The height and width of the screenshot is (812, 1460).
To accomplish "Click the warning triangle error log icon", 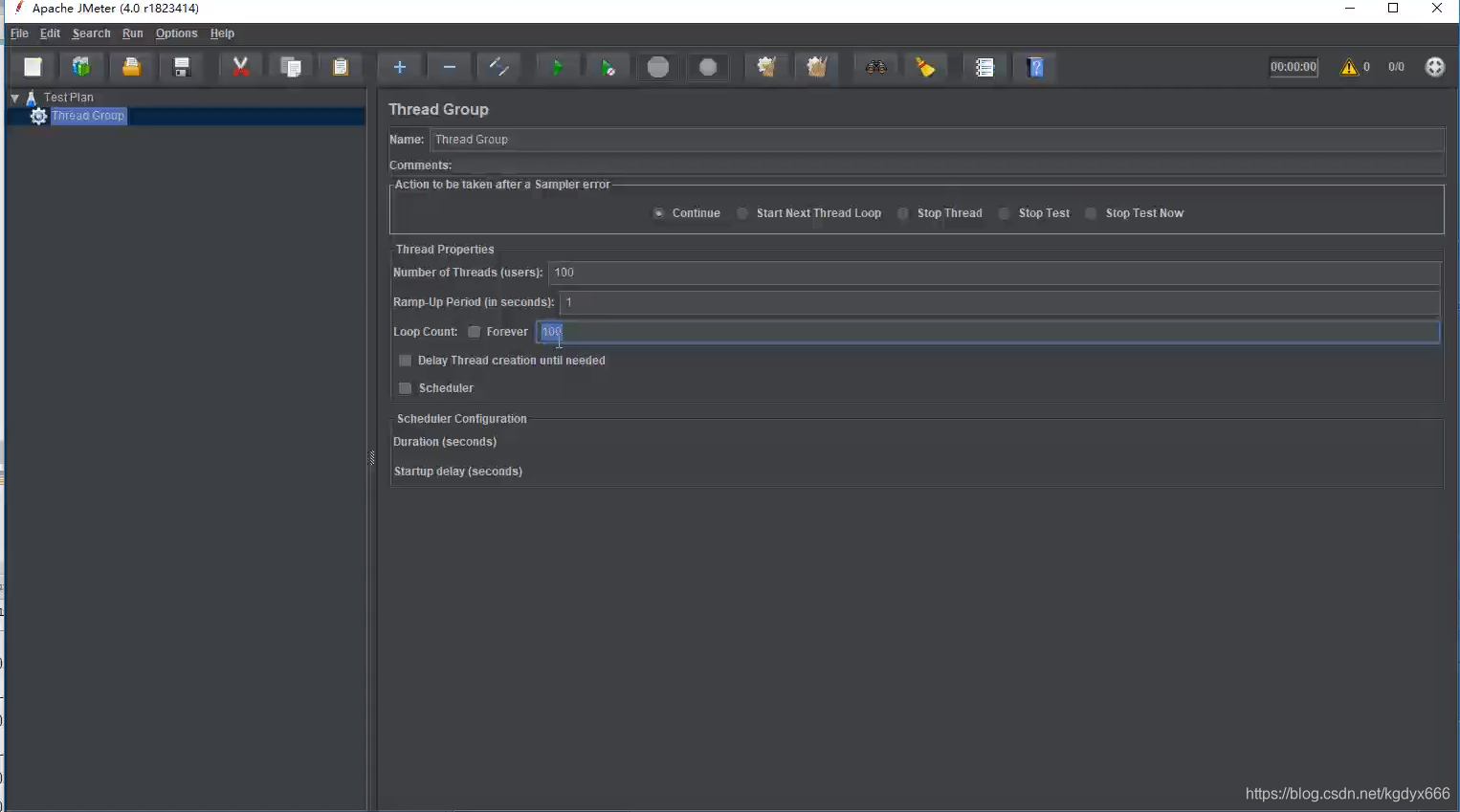I will [x=1349, y=67].
